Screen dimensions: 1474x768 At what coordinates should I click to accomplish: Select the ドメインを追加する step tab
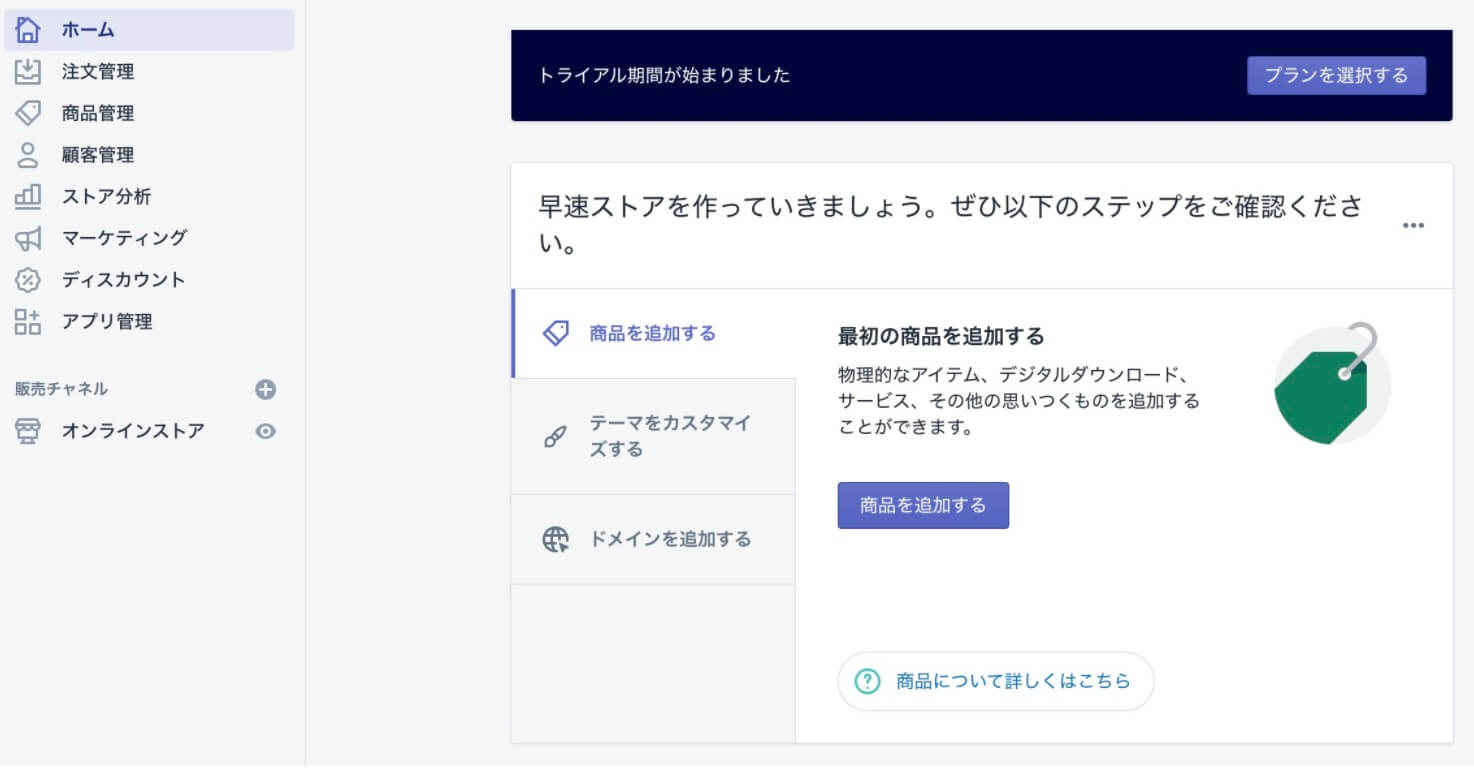click(652, 540)
